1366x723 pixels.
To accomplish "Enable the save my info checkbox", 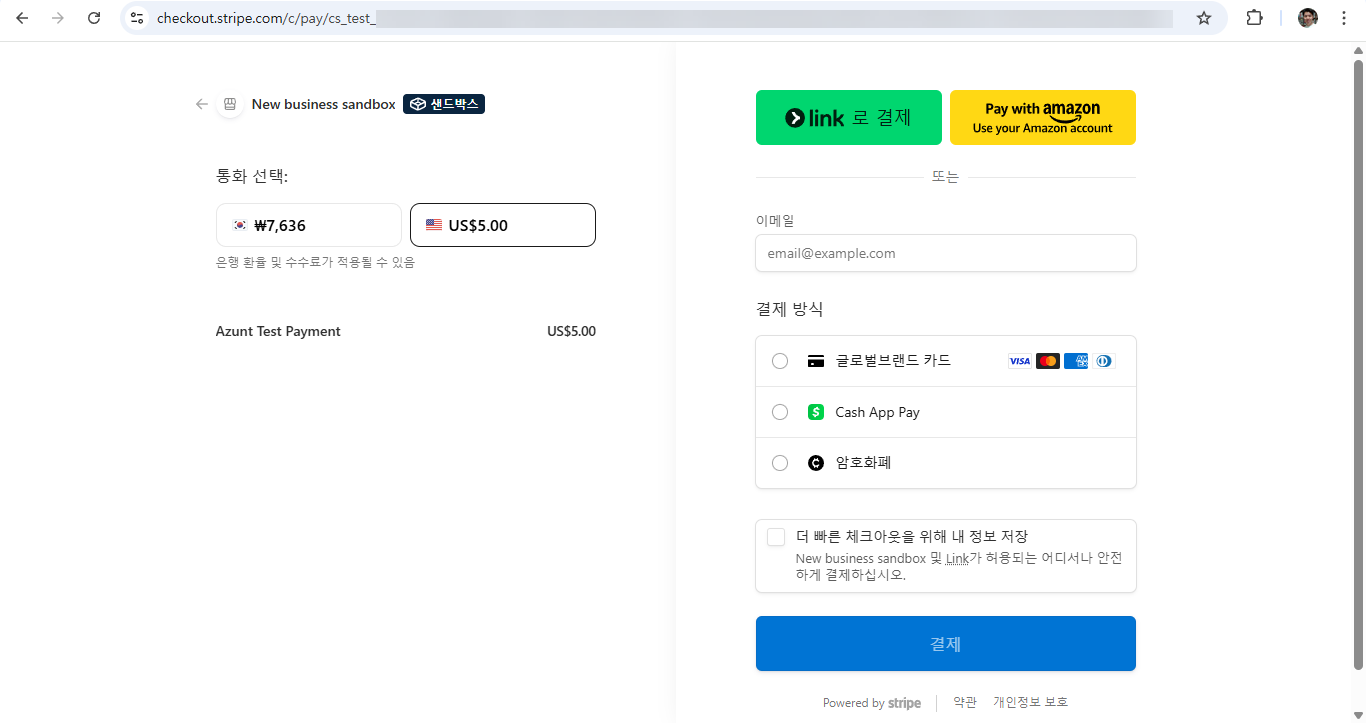I will pos(775,537).
